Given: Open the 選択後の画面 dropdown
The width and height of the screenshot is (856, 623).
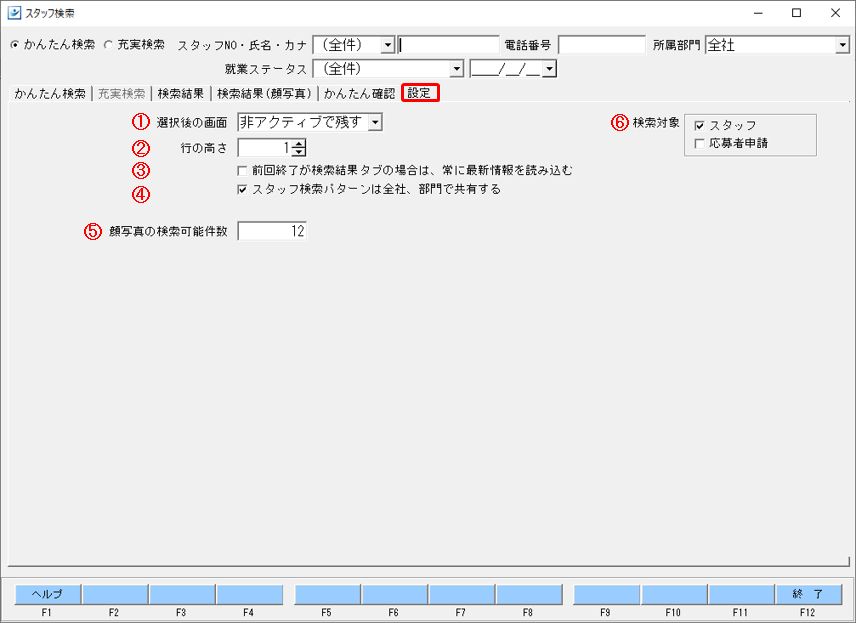Looking at the screenshot, I should click(x=374, y=122).
